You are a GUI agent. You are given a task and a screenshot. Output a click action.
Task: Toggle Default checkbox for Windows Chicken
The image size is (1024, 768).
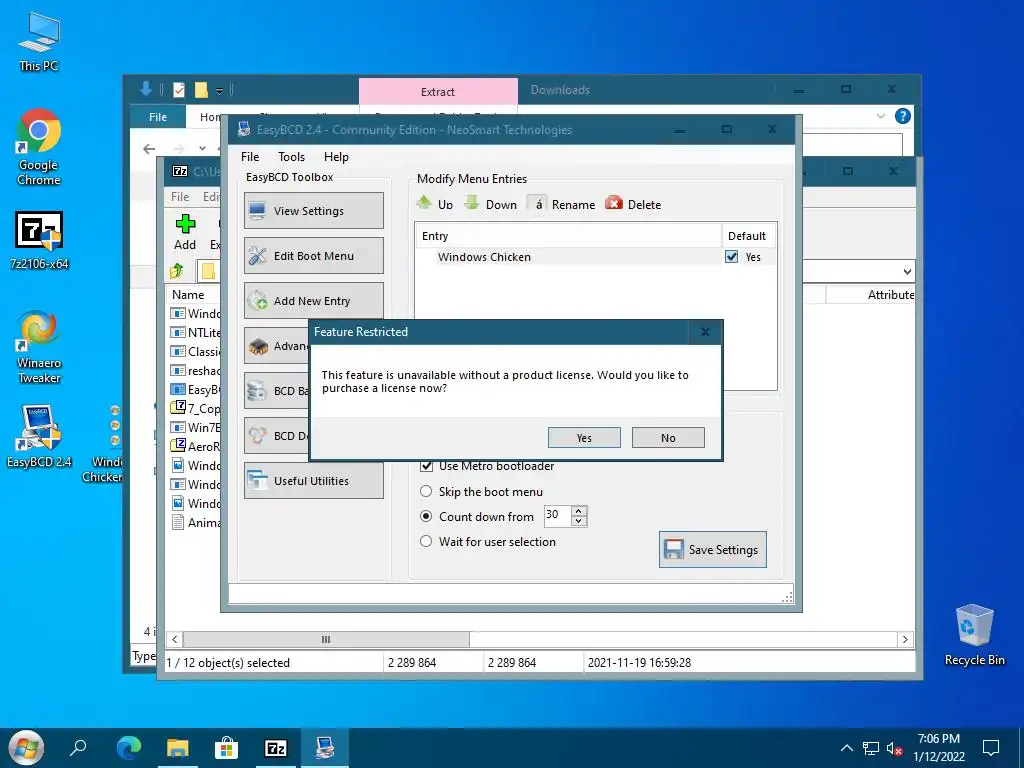click(x=731, y=257)
